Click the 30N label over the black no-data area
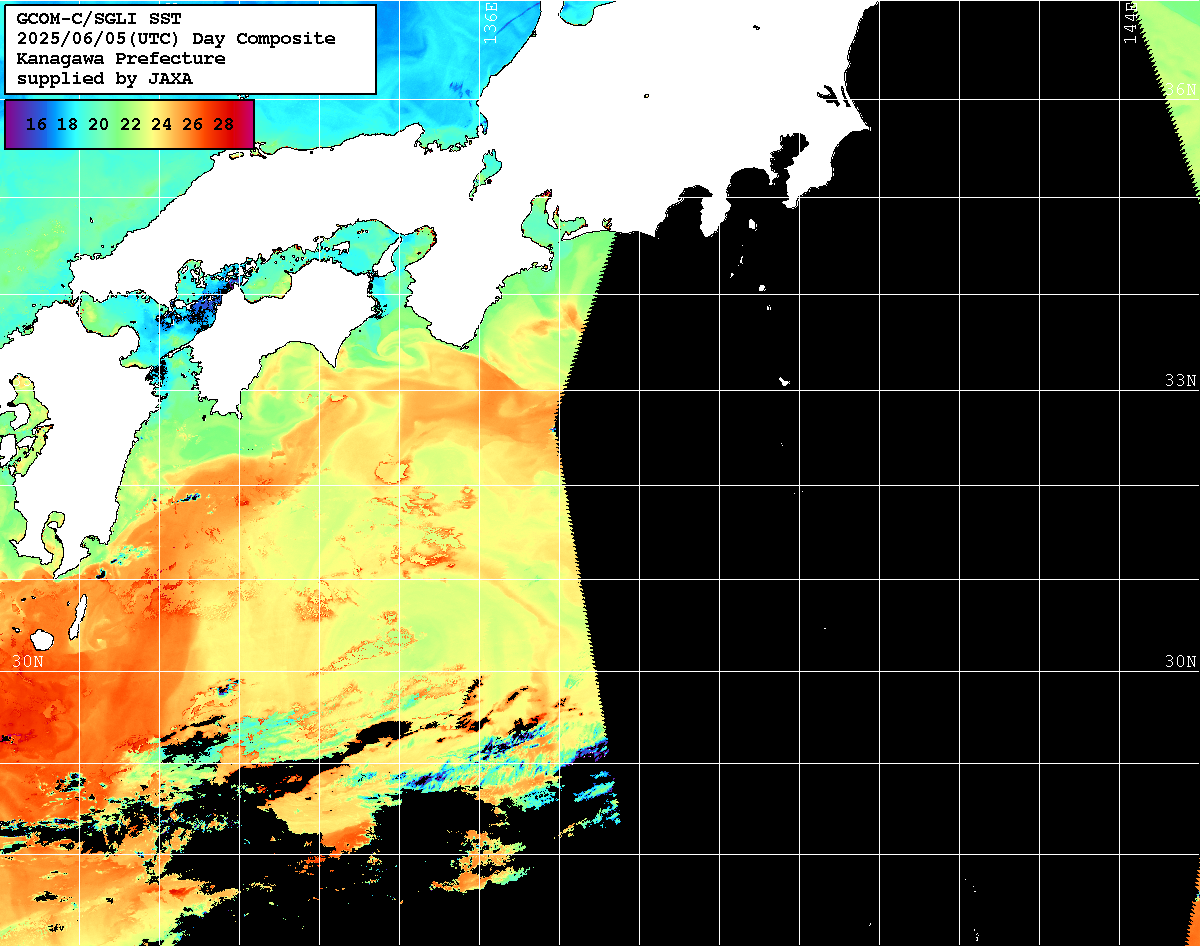 (1180, 662)
